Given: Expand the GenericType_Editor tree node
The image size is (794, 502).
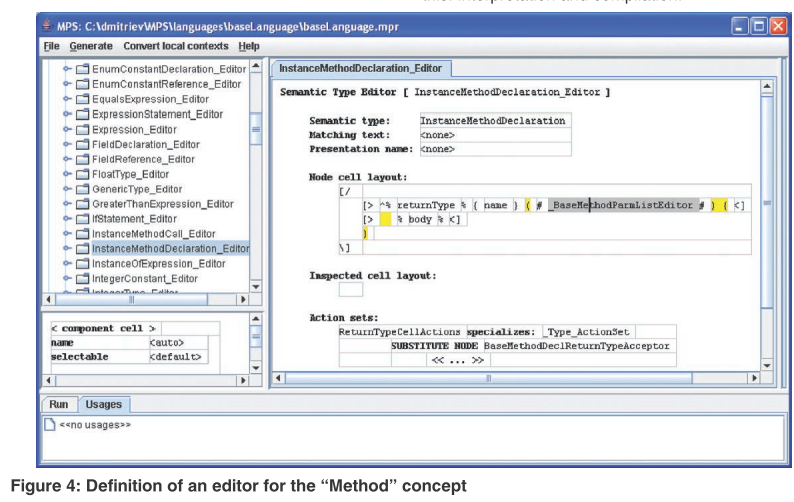Looking at the screenshot, I should [67, 189].
